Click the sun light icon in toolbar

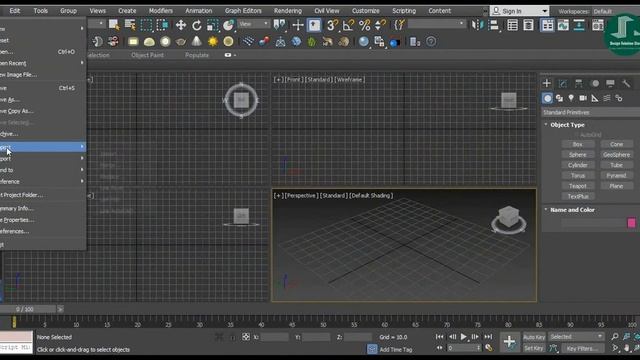pos(213,41)
